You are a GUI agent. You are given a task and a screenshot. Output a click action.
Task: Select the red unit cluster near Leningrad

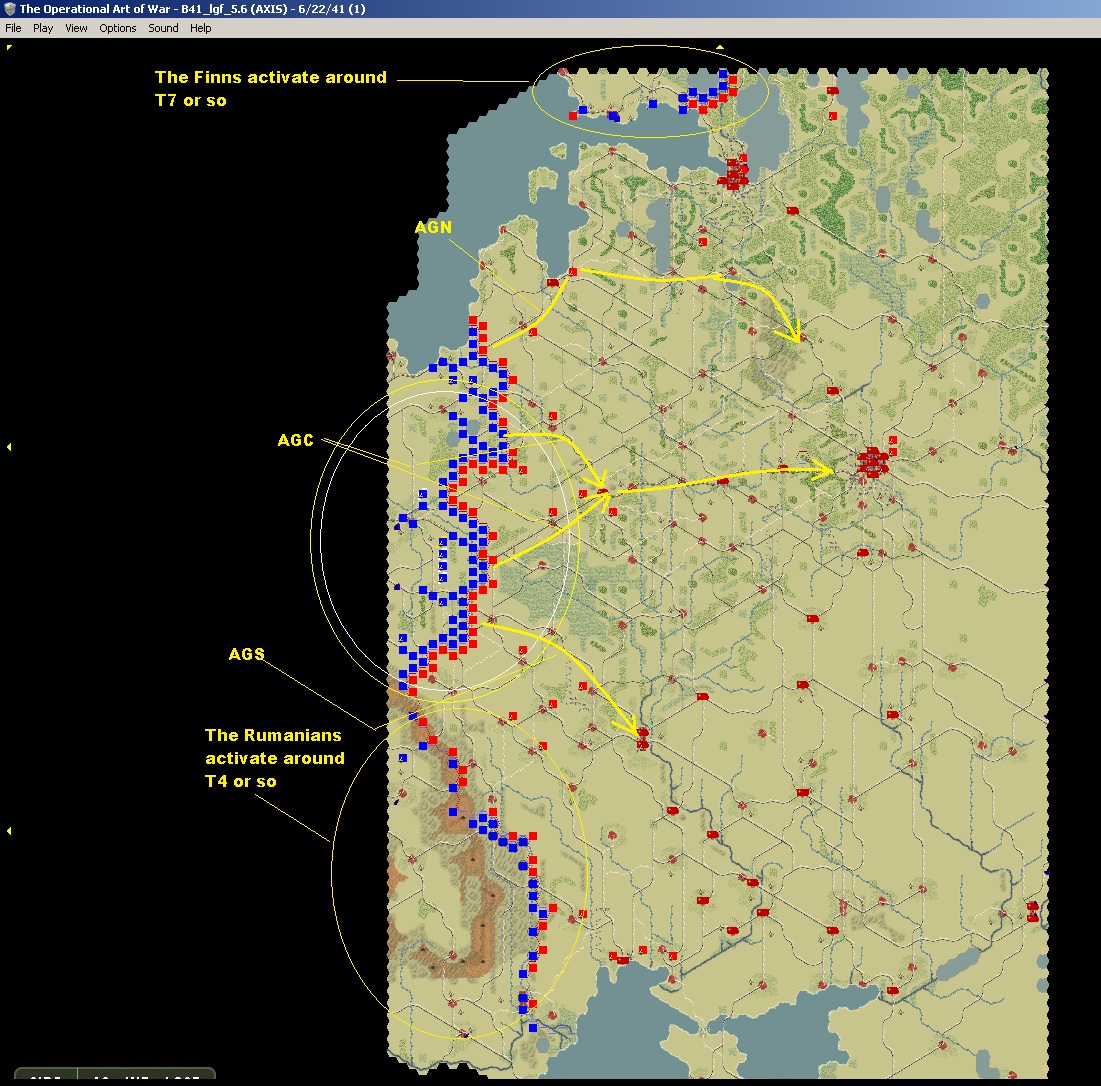(x=733, y=172)
